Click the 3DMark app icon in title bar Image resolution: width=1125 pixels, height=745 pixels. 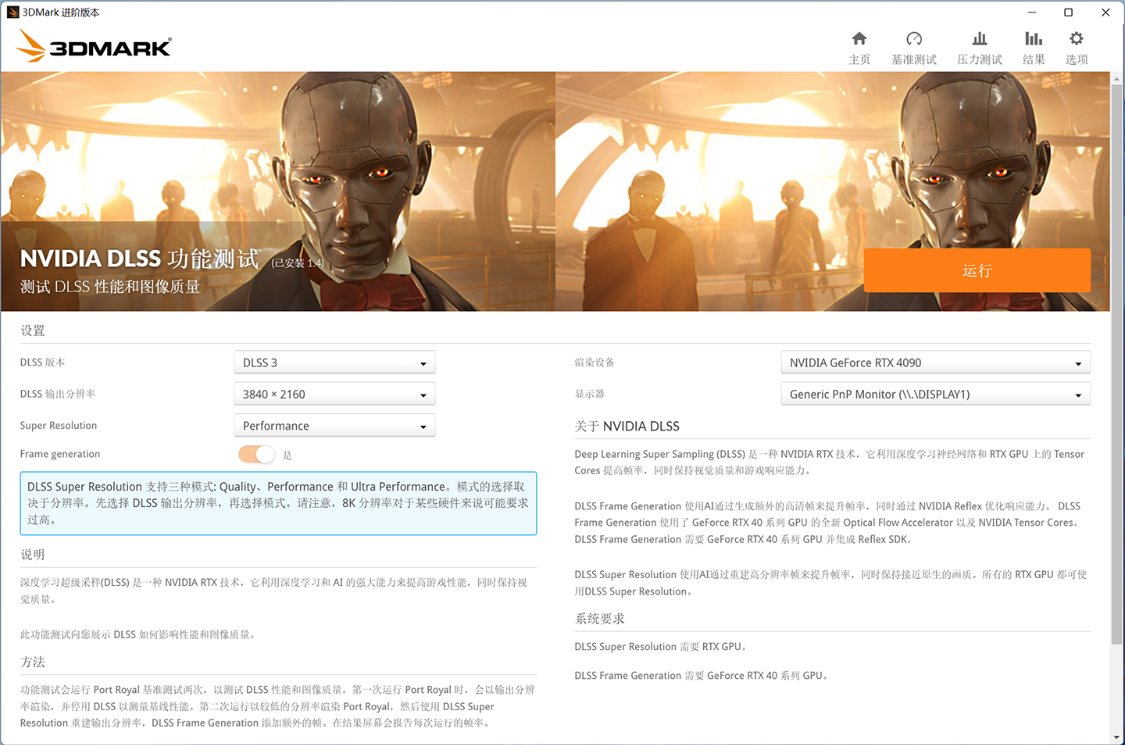(x=13, y=12)
